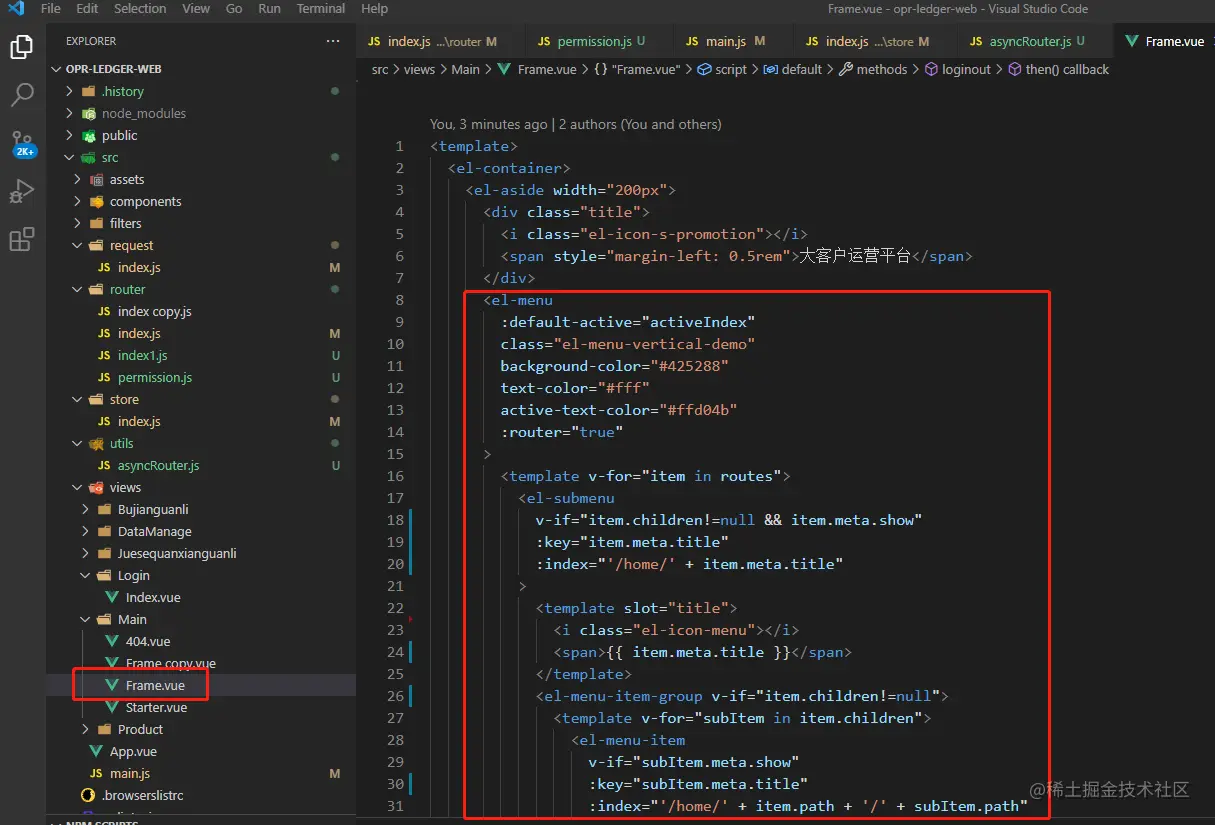Collapse the src folder

[x=109, y=157]
